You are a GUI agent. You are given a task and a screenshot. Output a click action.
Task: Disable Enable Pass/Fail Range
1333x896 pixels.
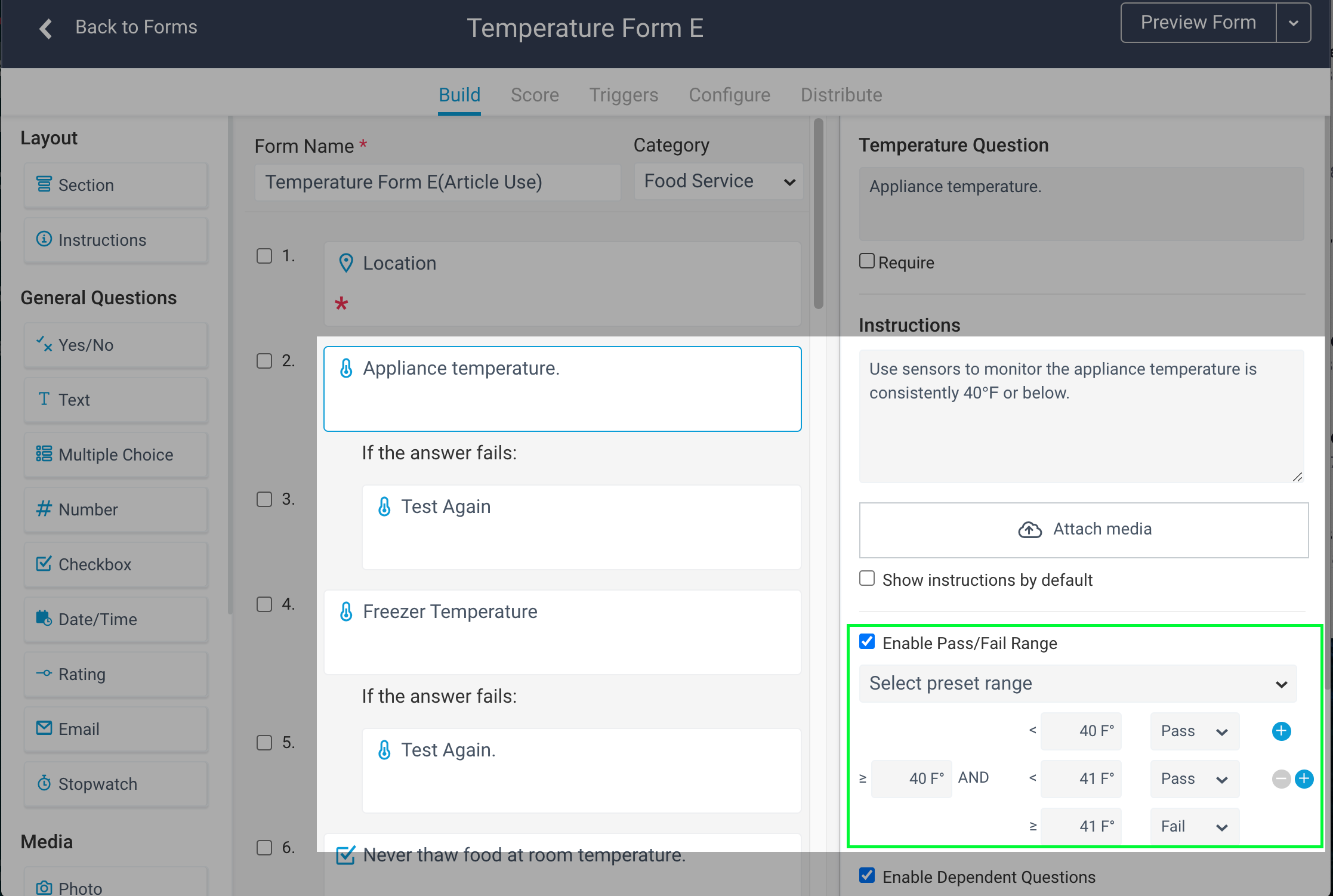[866, 642]
